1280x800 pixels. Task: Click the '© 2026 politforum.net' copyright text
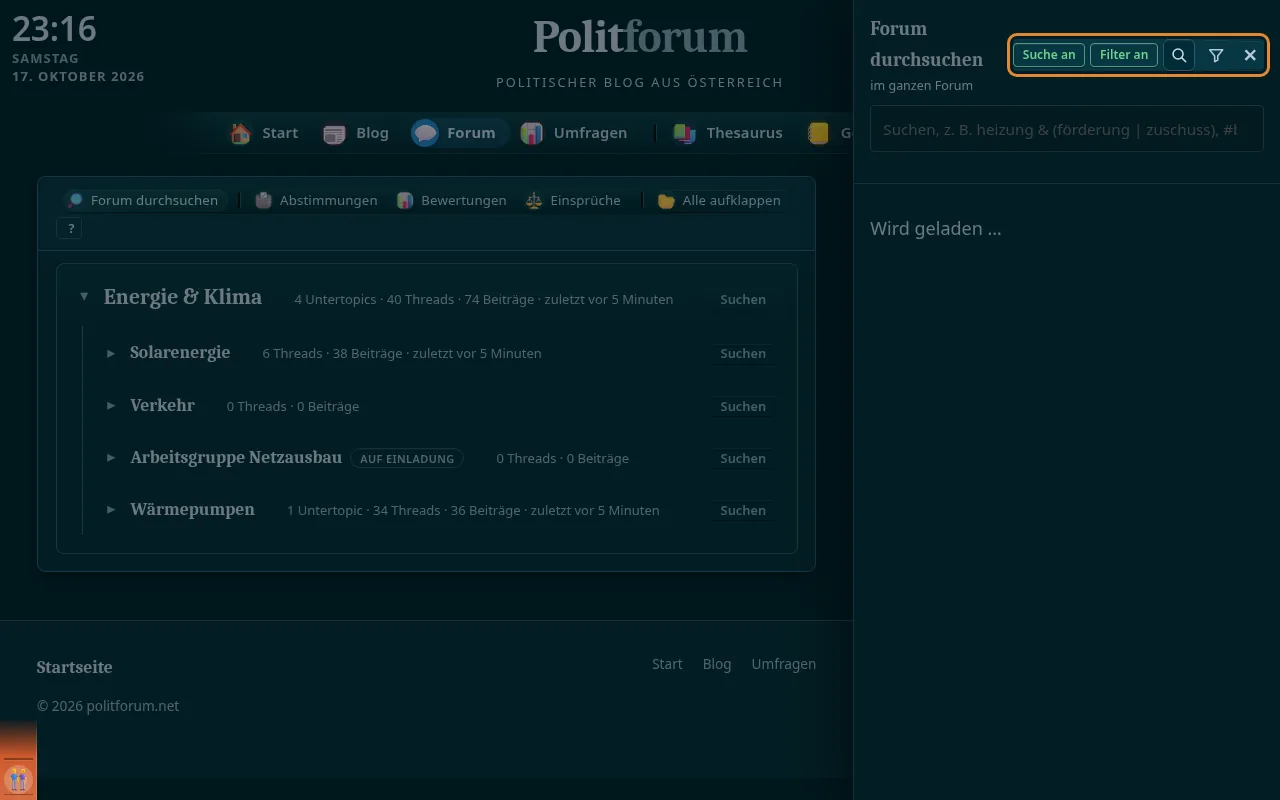point(108,706)
